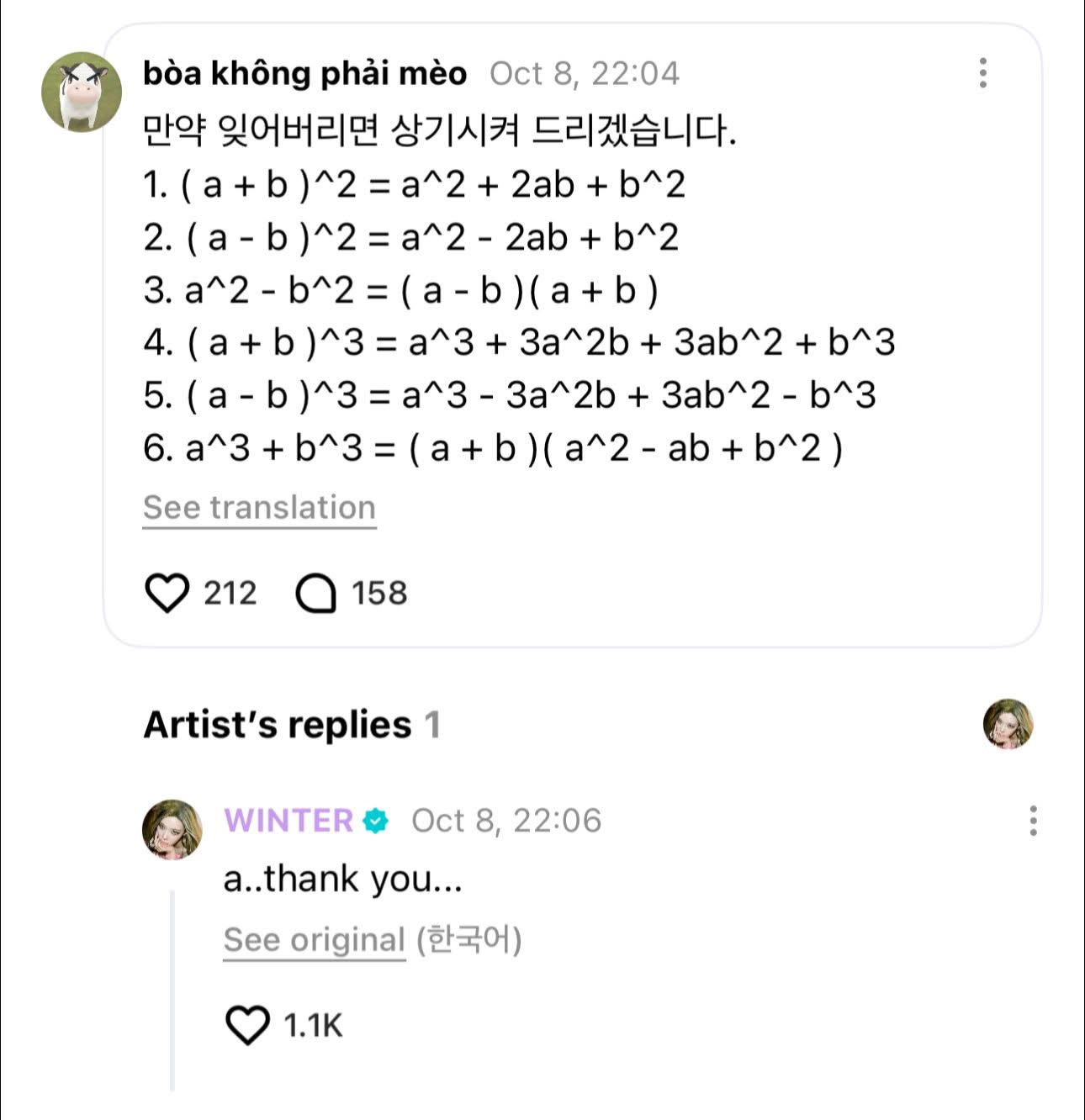Click the cow avatar of the fan

(x=82, y=92)
